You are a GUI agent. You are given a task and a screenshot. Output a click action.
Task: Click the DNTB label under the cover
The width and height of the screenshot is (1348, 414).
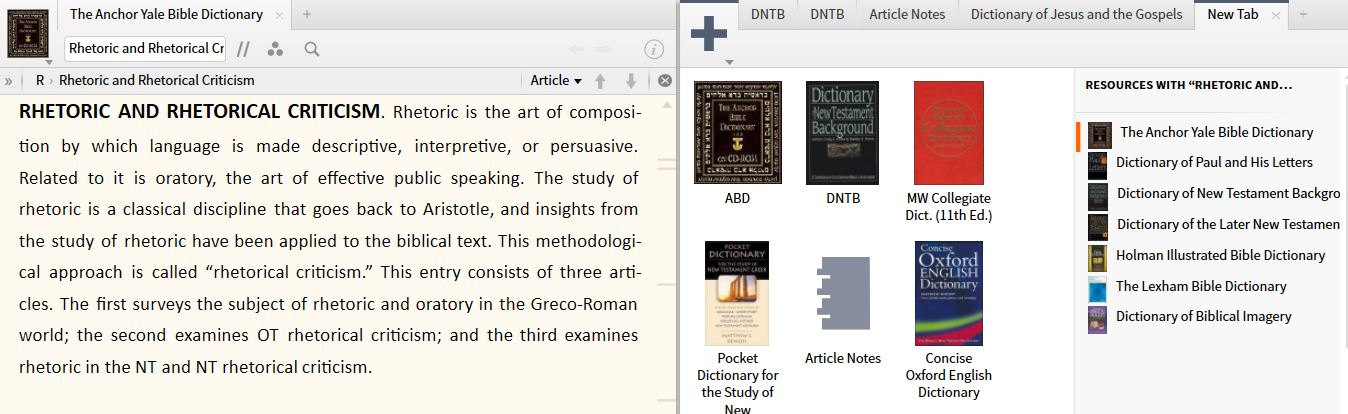click(x=843, y=198)
